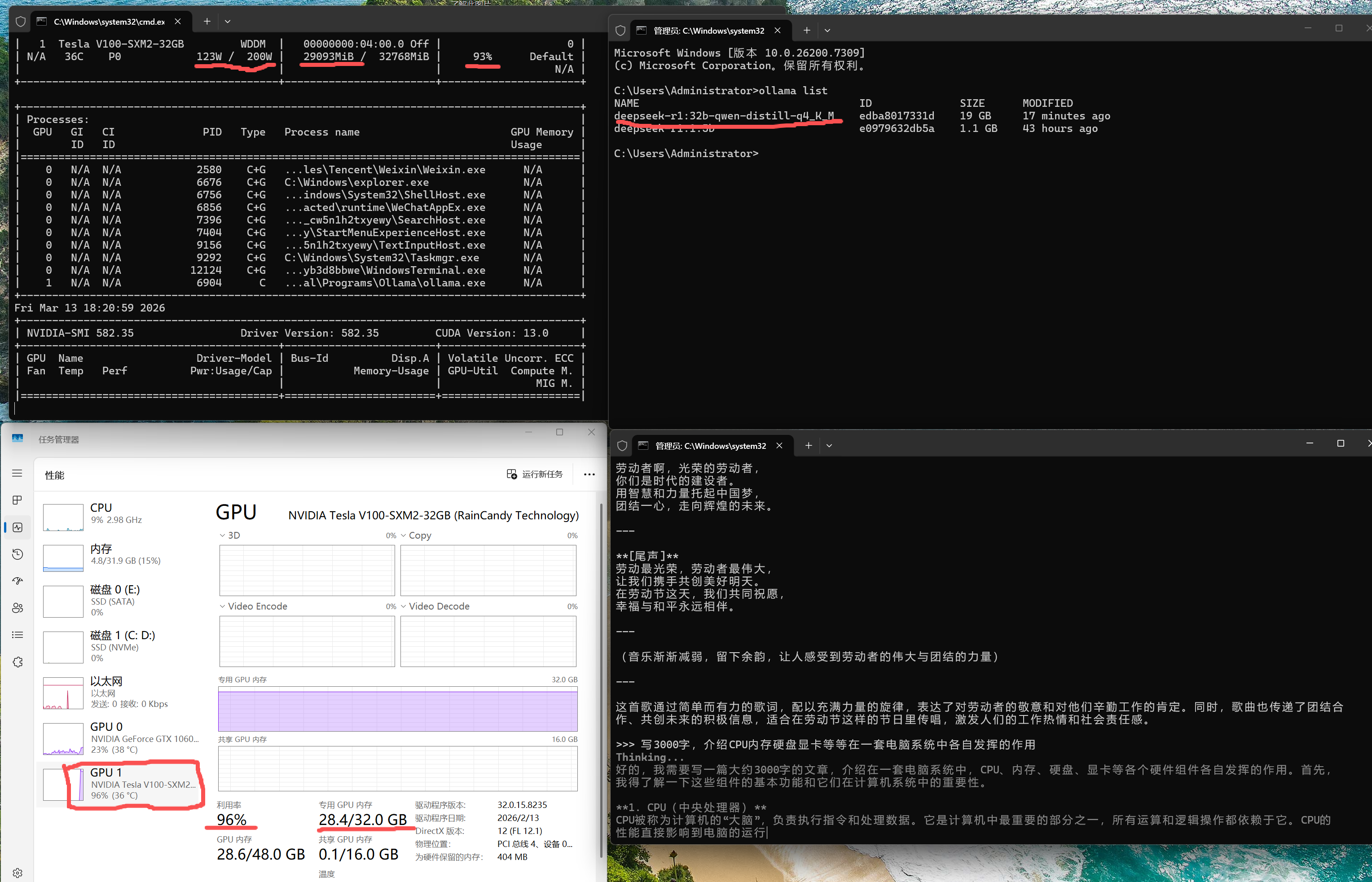This screenshot has width=1372, height=882.
Task: Open Details page icon in sidebar
Action: click(x=17, y=635)
